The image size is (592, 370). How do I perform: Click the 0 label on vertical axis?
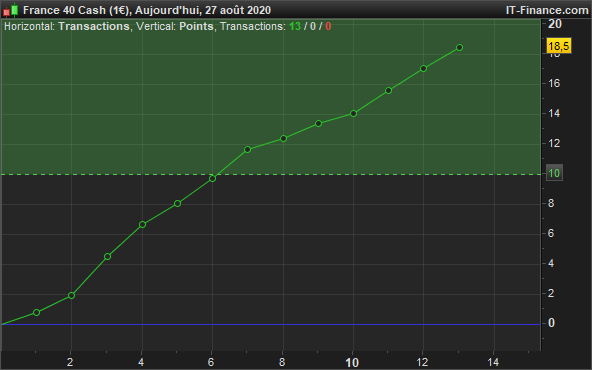[x=552, y=323]
